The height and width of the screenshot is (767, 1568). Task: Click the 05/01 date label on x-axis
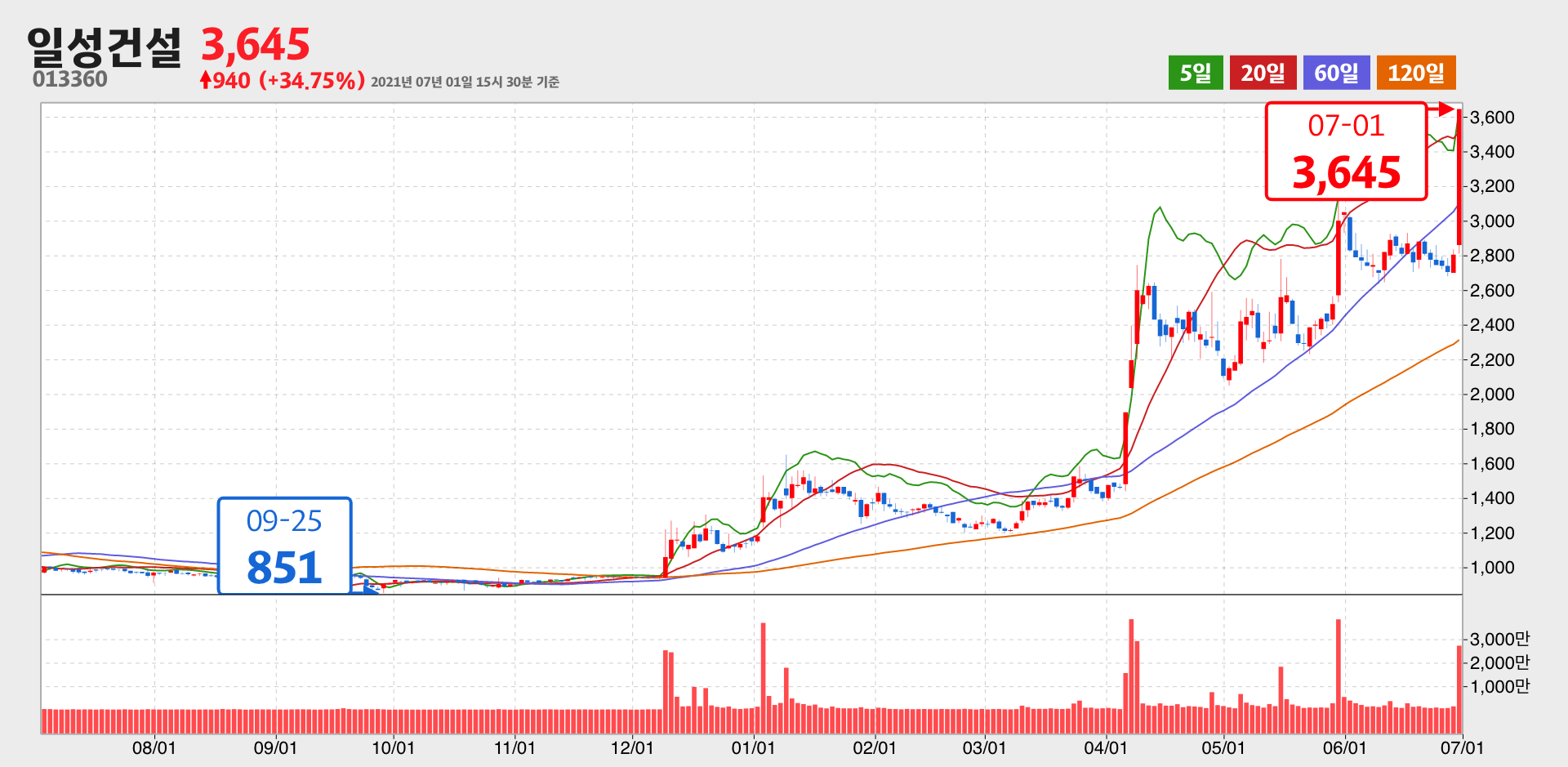(1223, 747)
